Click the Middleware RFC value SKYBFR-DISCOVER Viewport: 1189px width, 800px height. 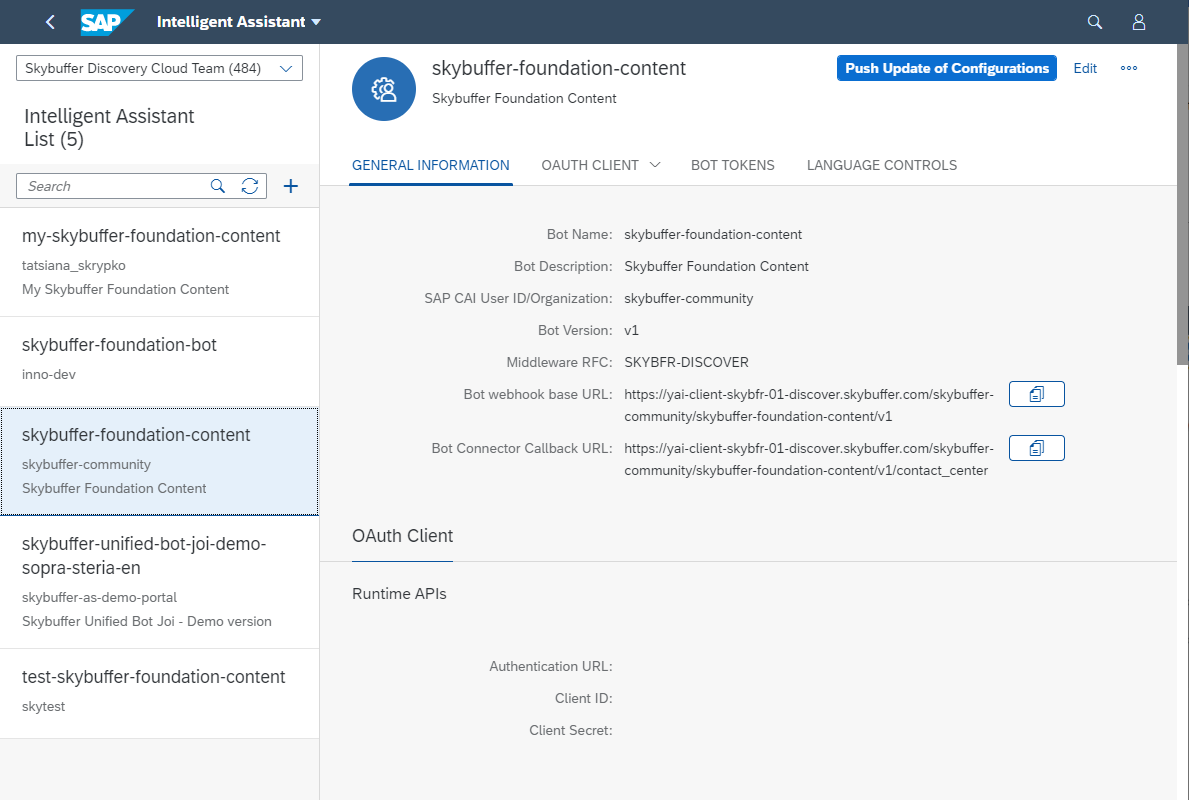tap(686, 362)
